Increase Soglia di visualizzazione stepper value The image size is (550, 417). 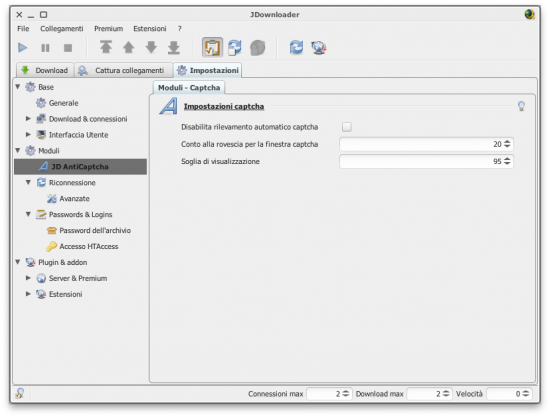(507, 159)
